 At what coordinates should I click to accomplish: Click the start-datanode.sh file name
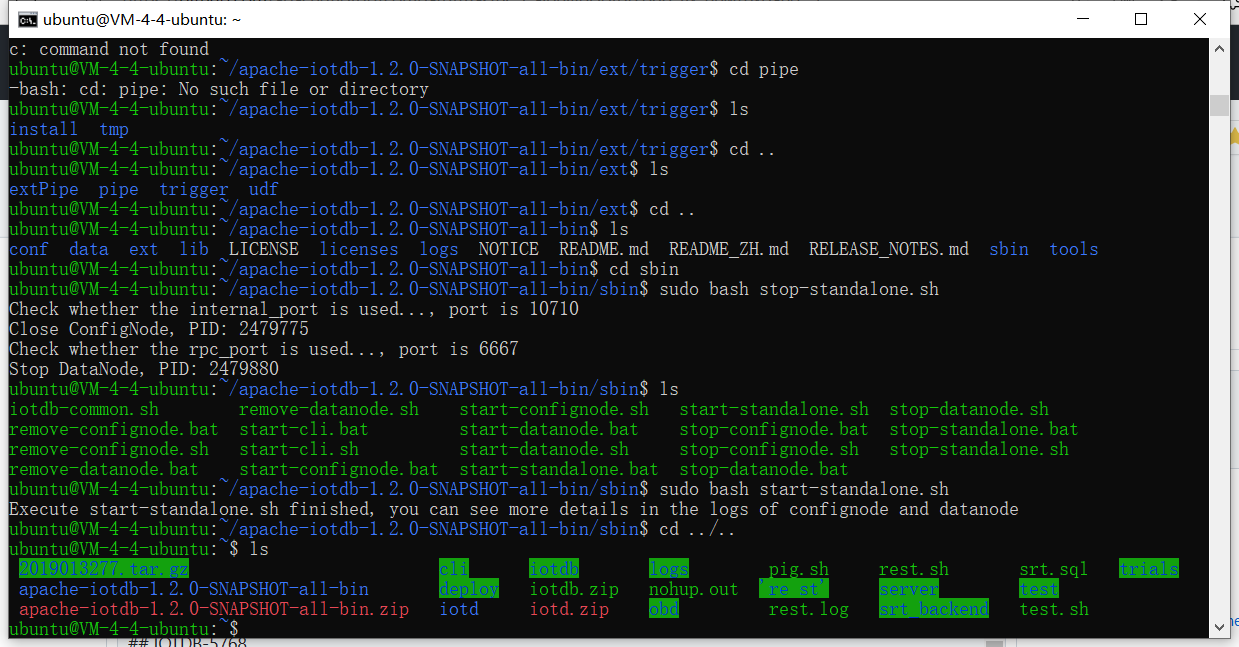544,449
